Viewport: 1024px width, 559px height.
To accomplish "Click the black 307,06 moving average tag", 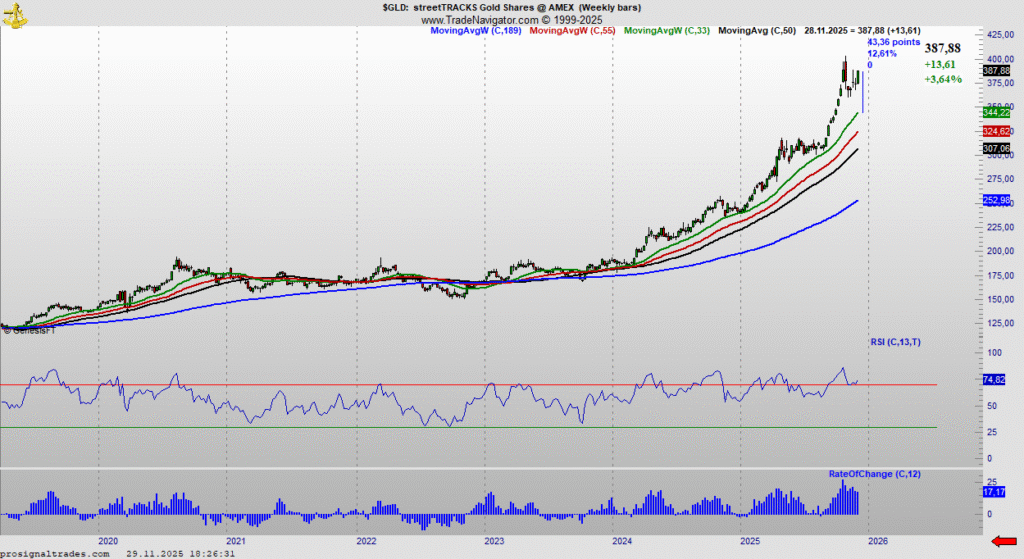I will [996, 149].
